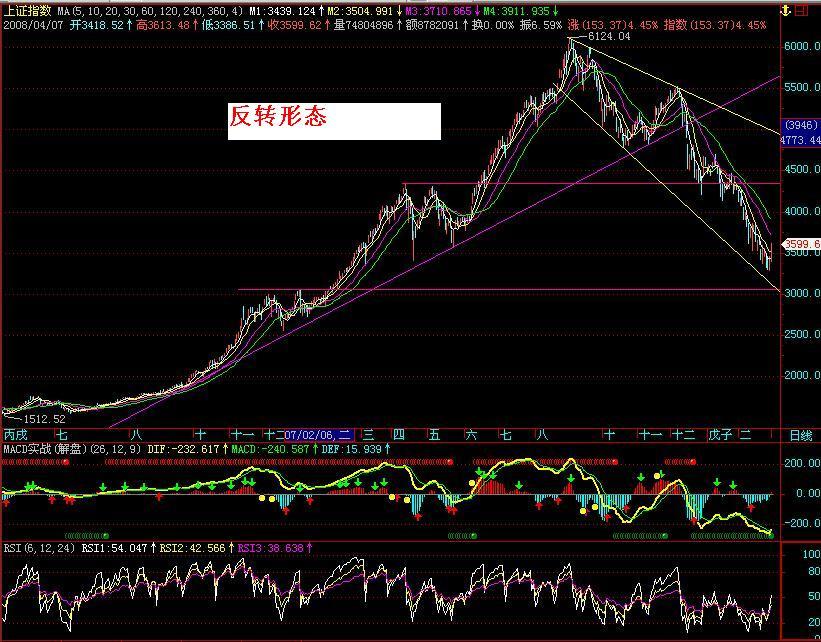Select the magenta horizontal line near 3000
The height and width of the screenshot is (642, 821).
pyautogui.click(x=508, y=289)
